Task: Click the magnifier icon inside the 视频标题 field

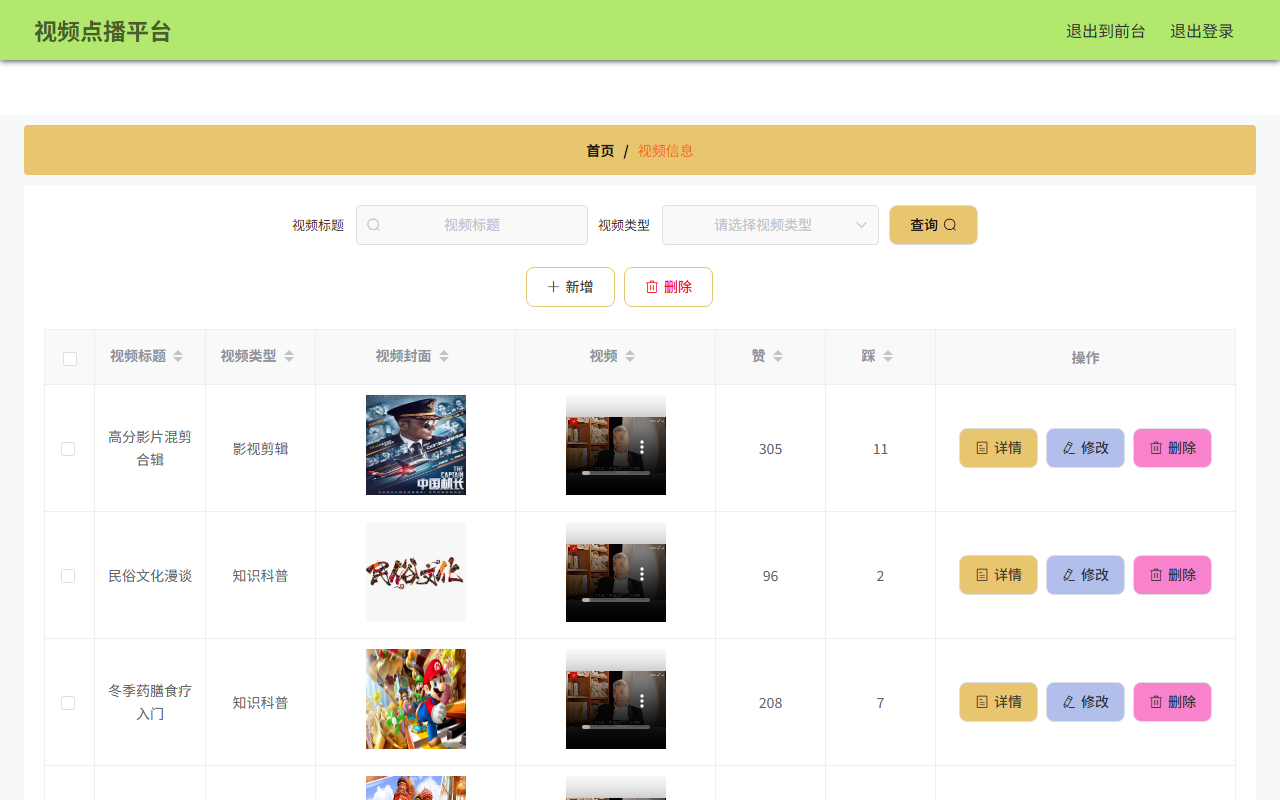Action: click(374, 225)
